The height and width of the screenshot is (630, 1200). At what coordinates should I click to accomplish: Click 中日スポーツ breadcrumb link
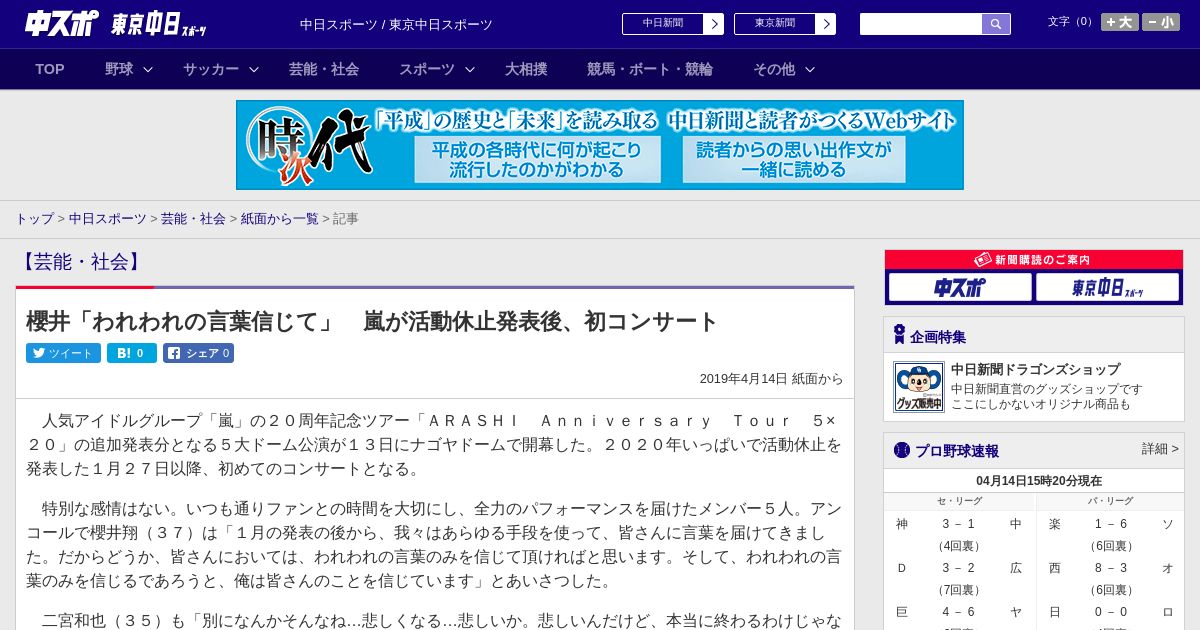click(x=107, y=218)
